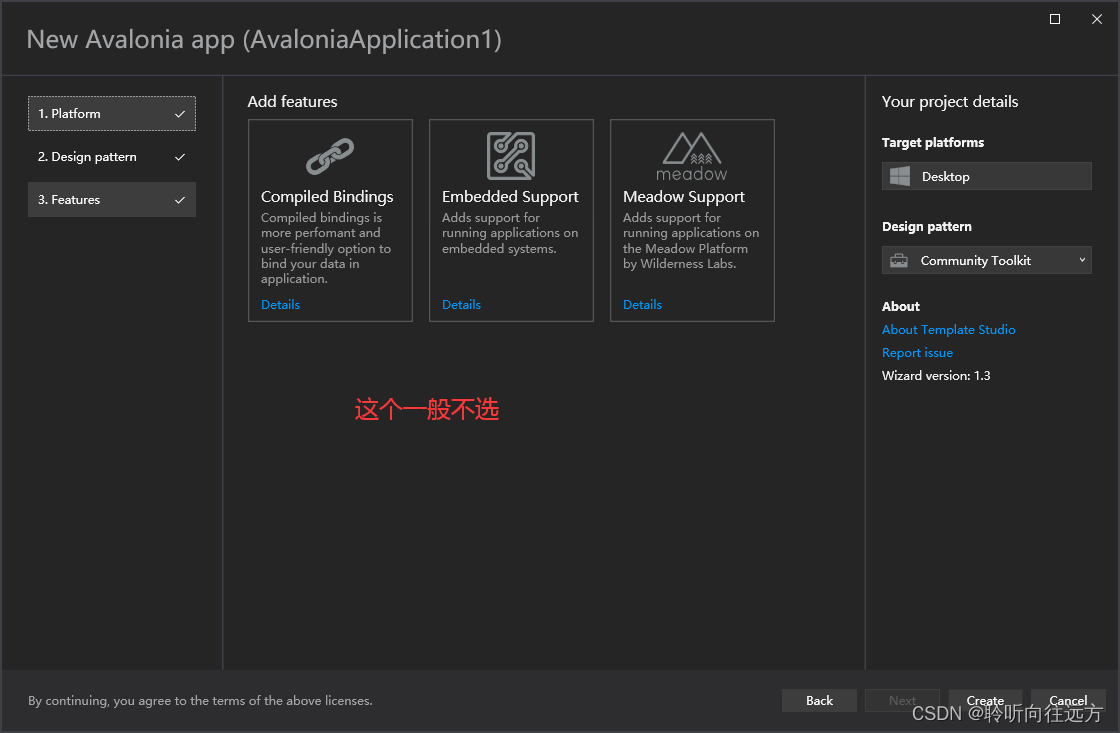Select the Meadow Support feature card
Viewport: 1120px width, 733px height.
click(692, 220)
